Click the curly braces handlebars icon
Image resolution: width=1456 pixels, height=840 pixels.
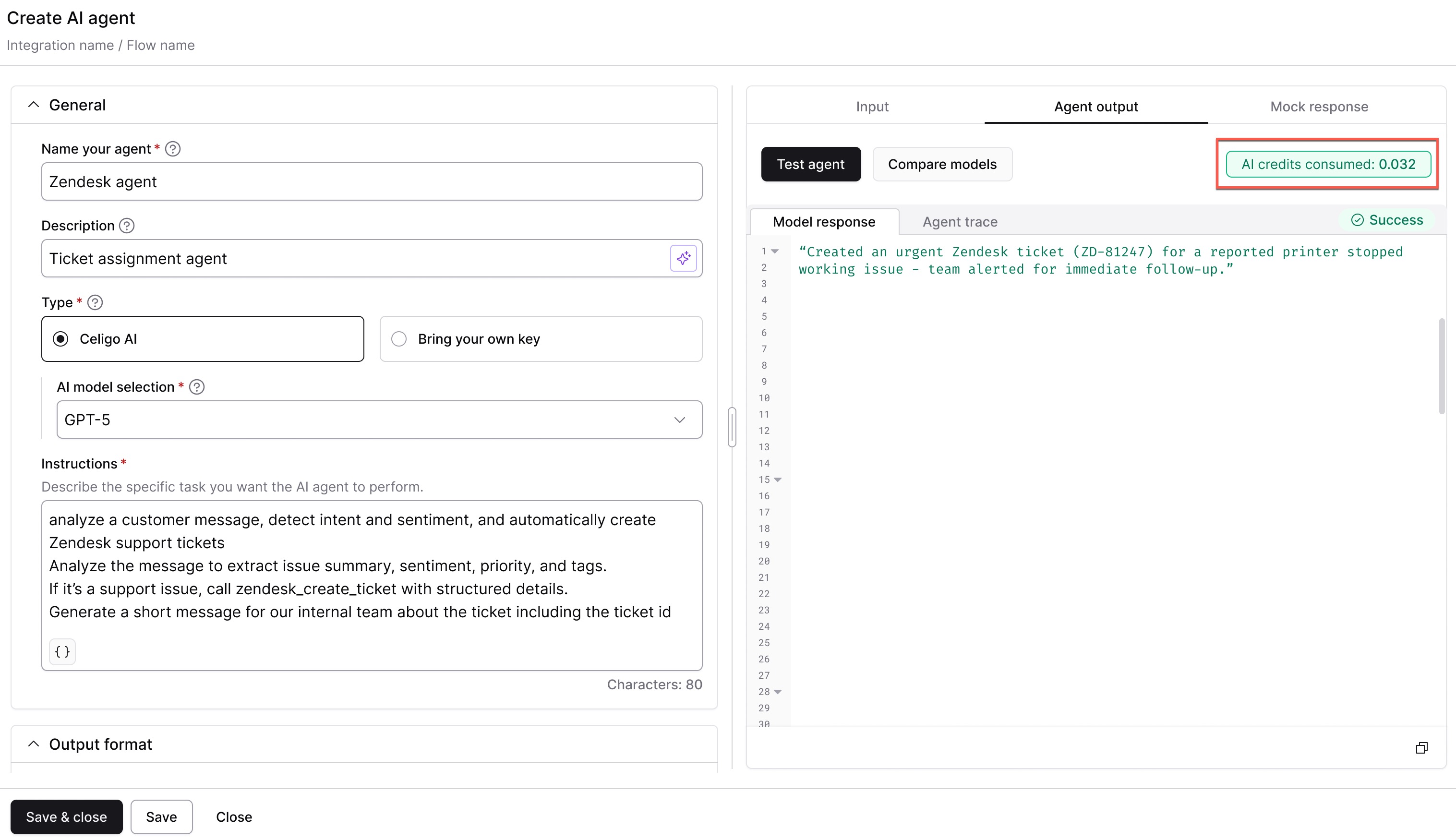click(62, 651)
